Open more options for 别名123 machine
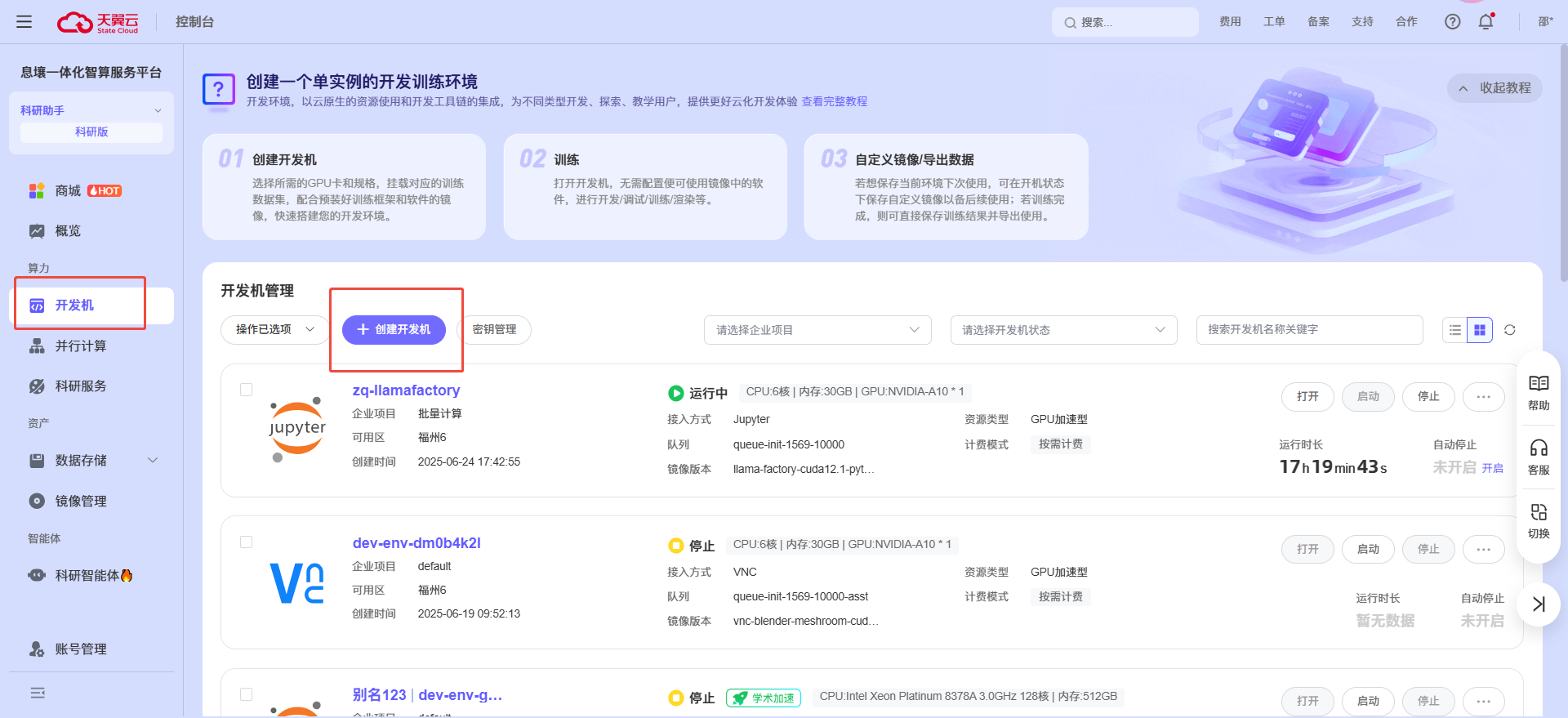The height and width of the screenshot is (718, 1568). [x=1484, y=701]
